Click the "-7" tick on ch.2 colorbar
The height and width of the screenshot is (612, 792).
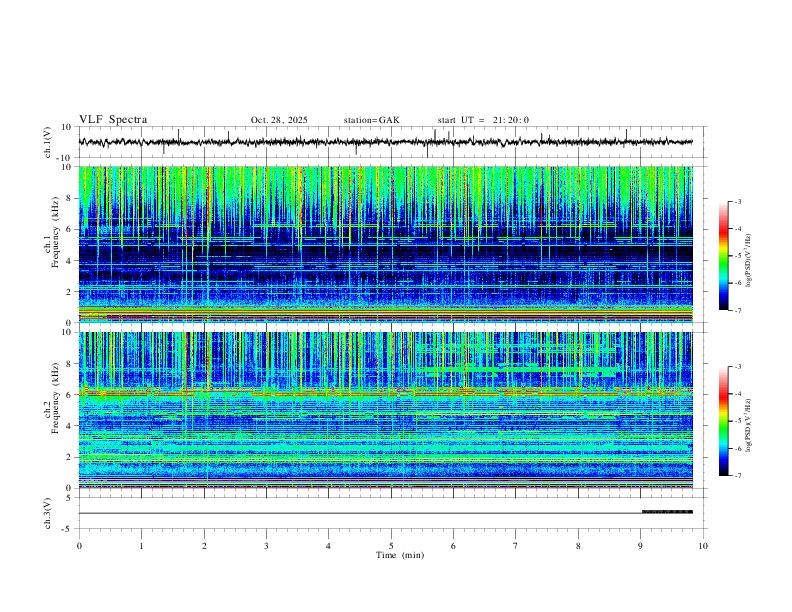(x=738, y=476)
